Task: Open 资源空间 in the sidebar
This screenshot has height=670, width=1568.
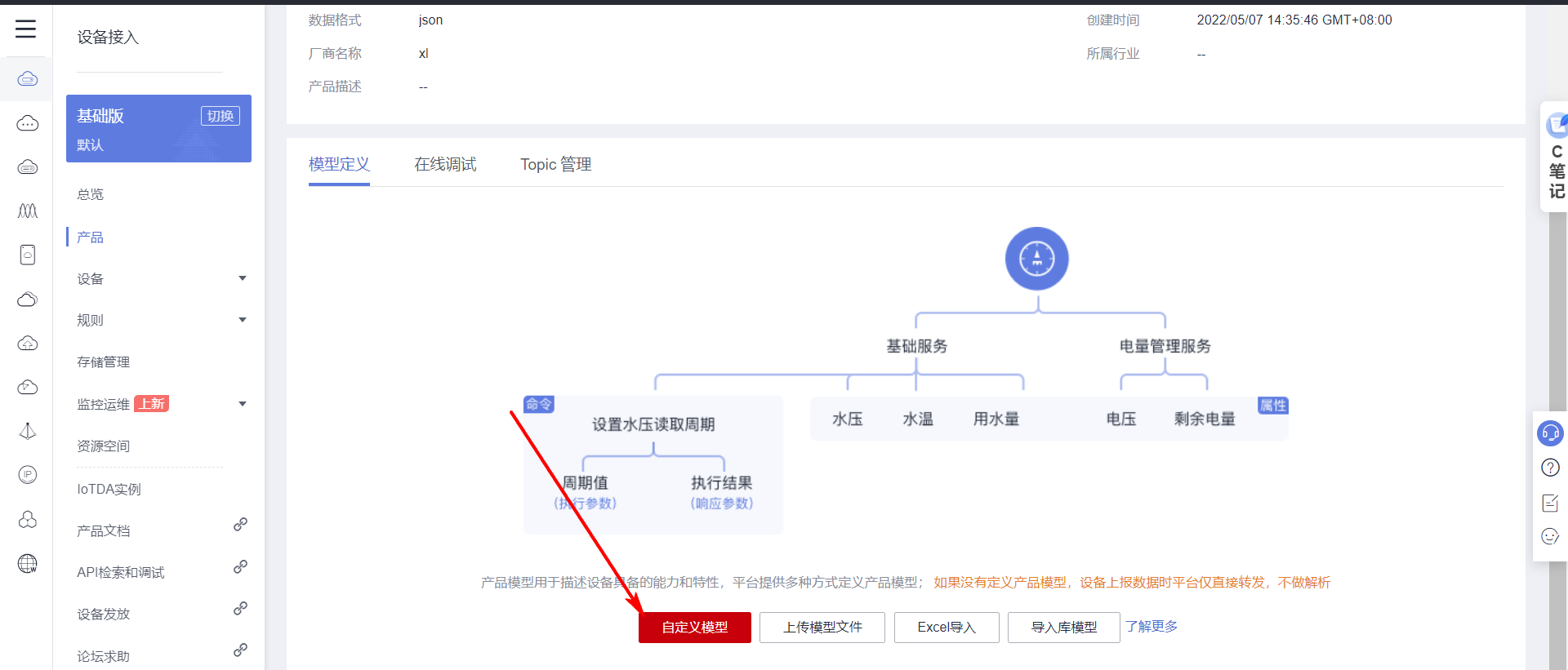Action: click(104, 446)
